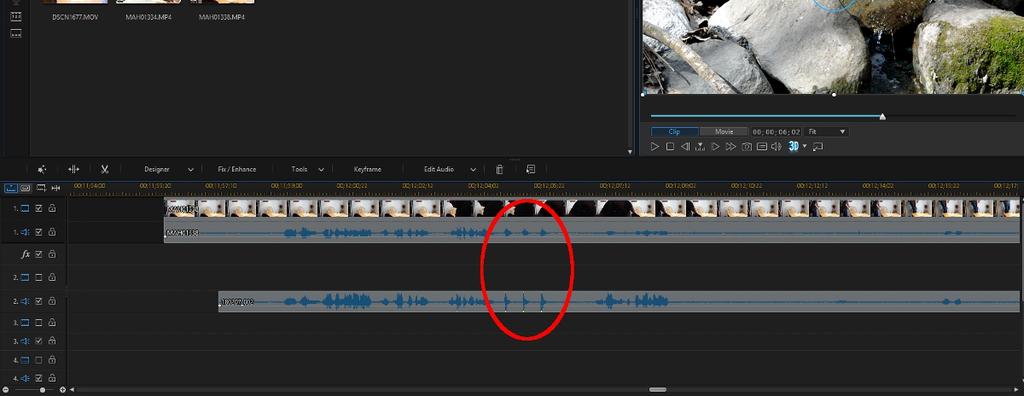Disable the effect (fx) track checkbox

pyautogui.click(x=39, y=254)
